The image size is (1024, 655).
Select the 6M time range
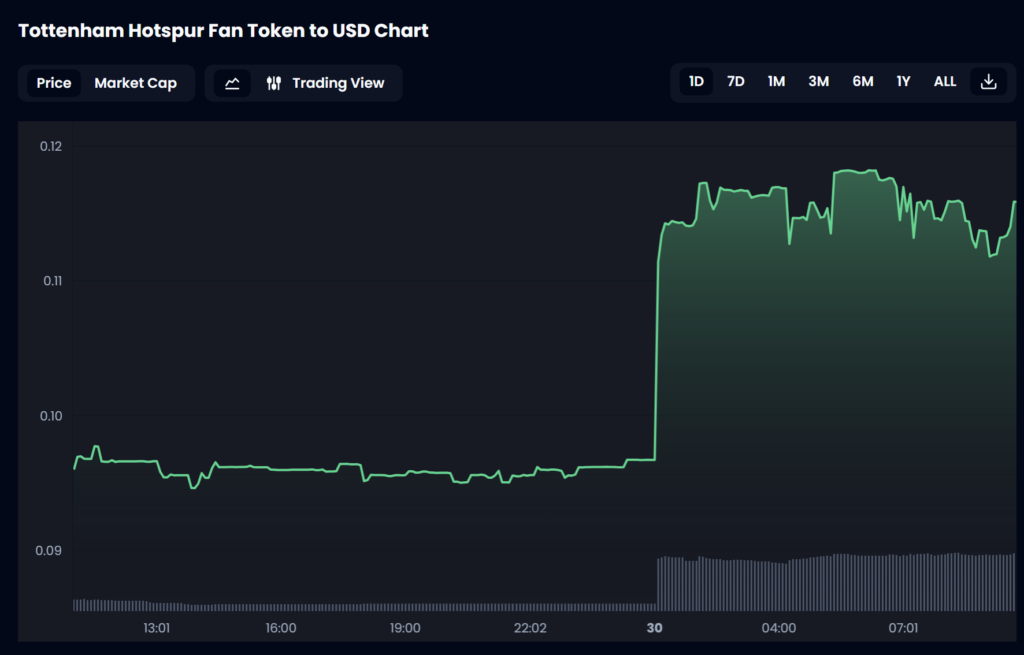coord(863,82)
